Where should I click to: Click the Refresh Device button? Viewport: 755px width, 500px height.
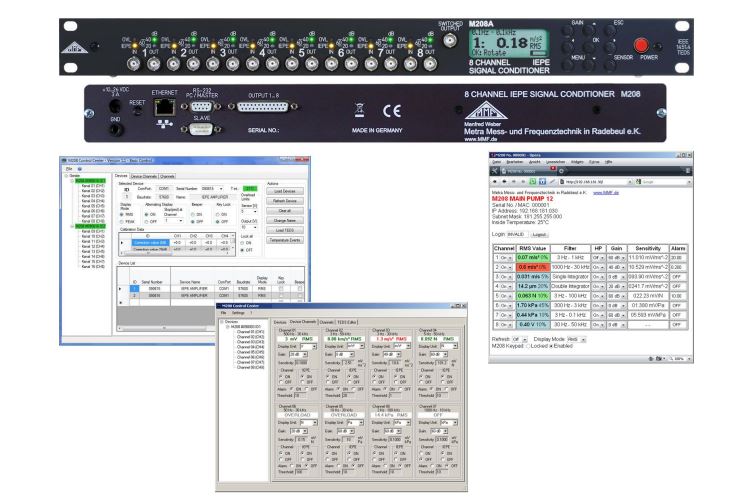(285, 201)
